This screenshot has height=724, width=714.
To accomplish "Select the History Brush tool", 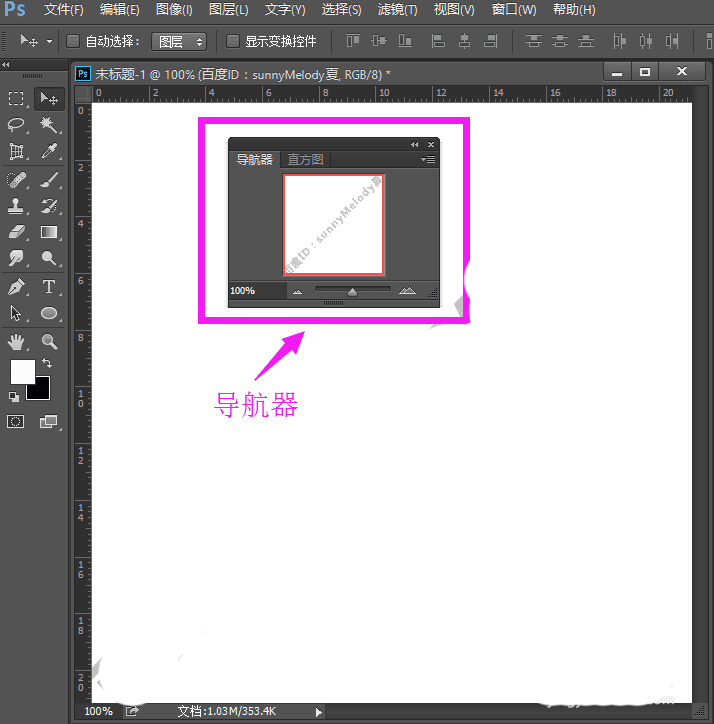I will (x=49, y=206).
